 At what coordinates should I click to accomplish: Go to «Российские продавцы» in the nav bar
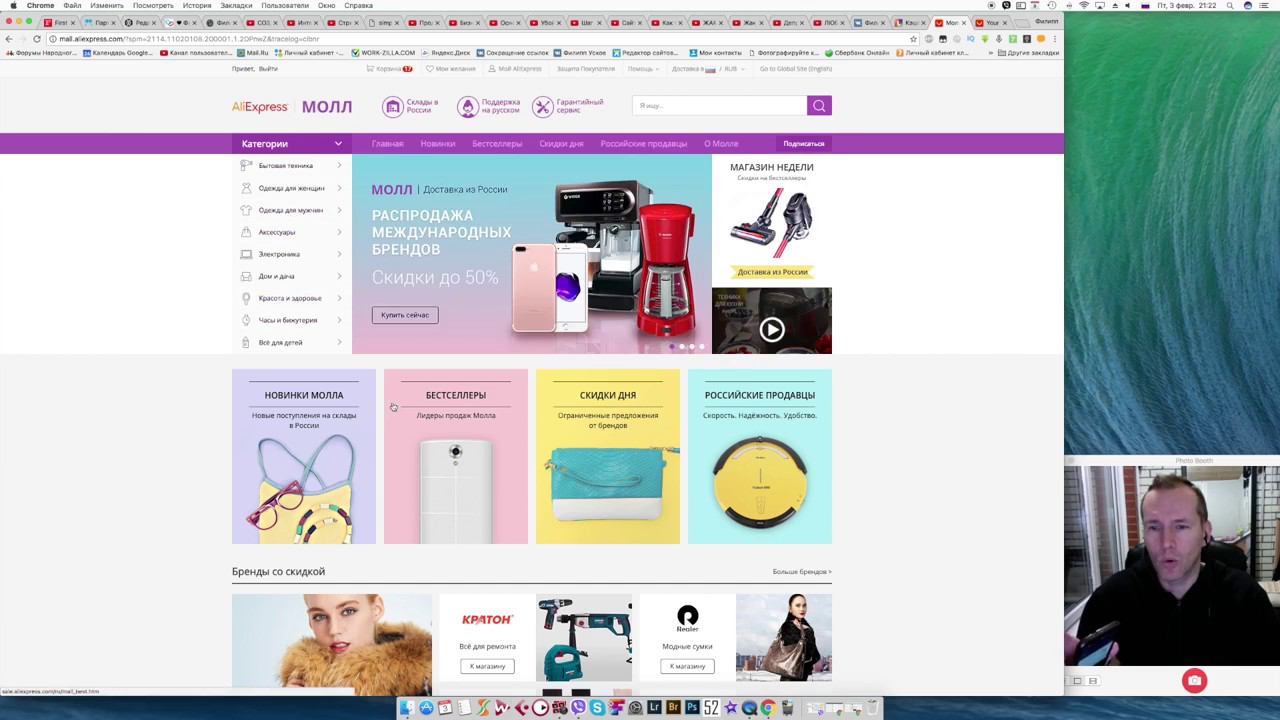(644, 144)
